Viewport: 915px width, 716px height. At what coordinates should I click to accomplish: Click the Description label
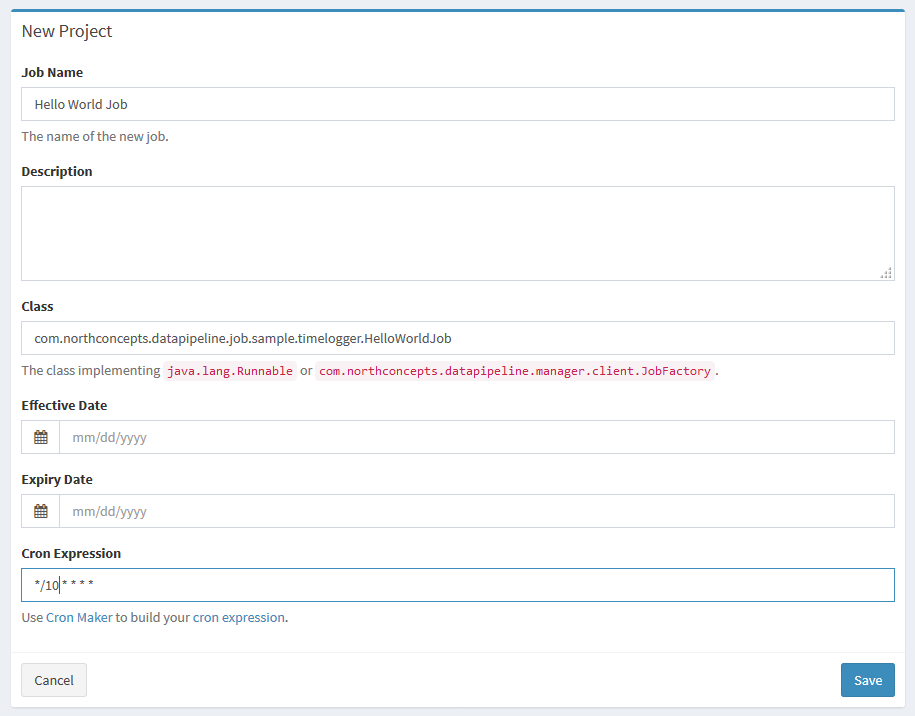point(57,172)
